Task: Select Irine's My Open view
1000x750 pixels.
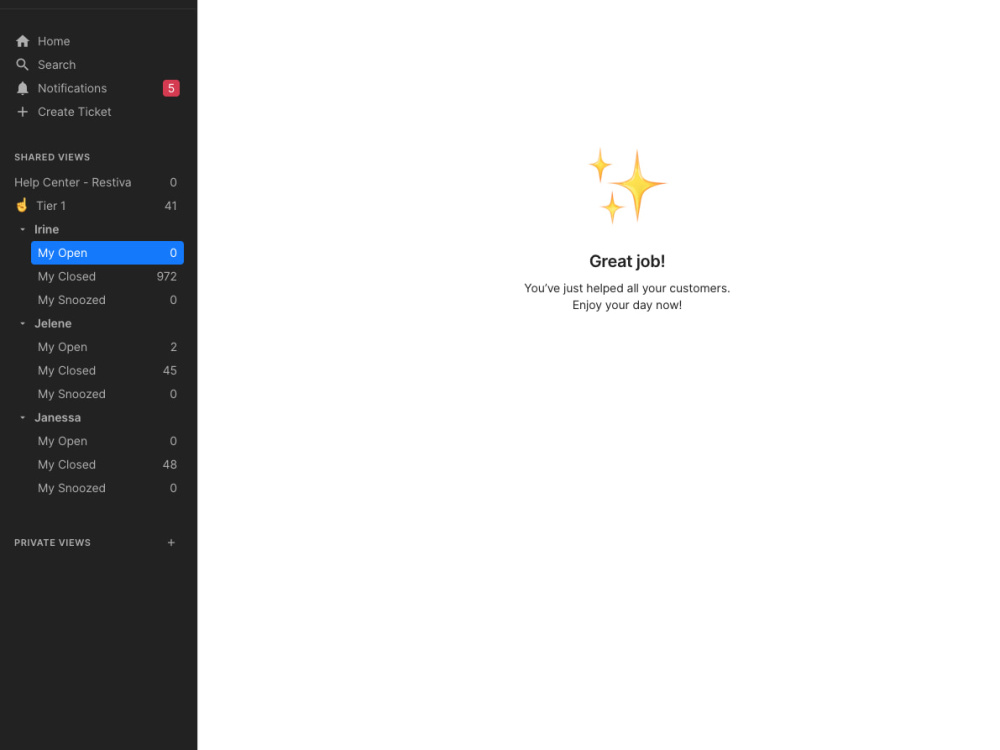Action: (107, 253)
